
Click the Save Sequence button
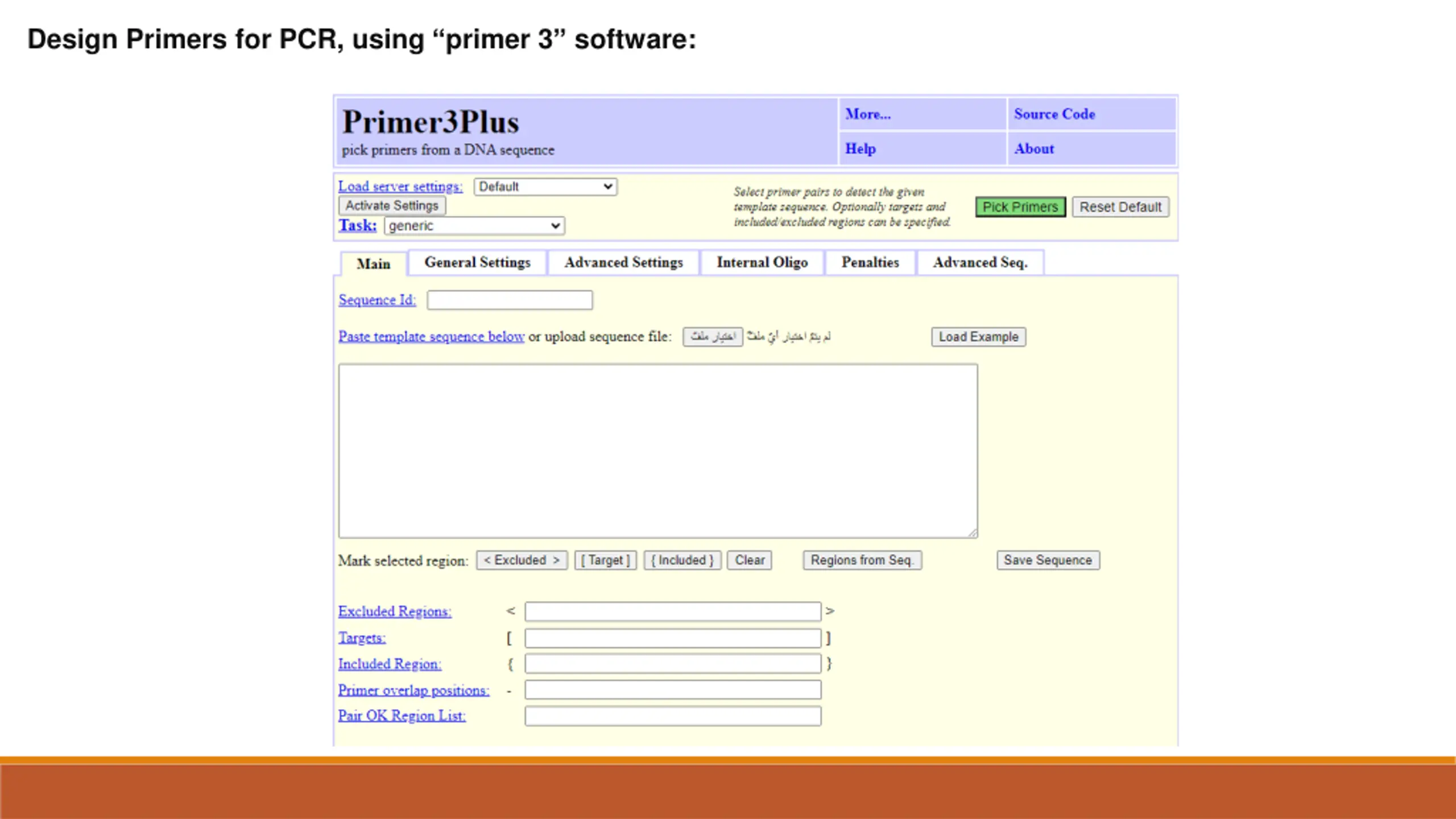pyautogui.click(x=1048, y=560)
